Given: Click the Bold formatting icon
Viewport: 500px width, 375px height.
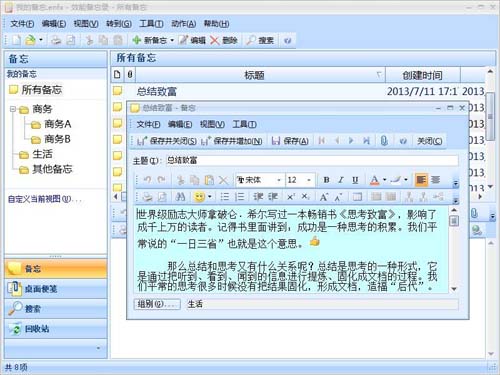Looking at the screenshot, I should 326,180.
